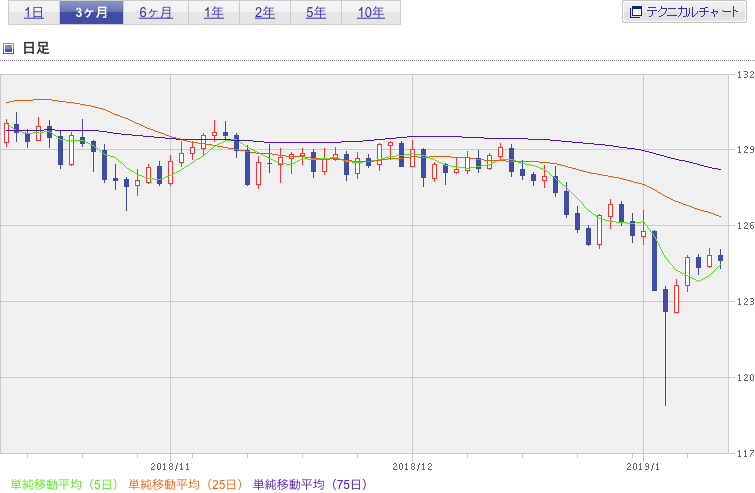Switch chart to 6ヶ月 range
755x493 pixels.
tap(156, 13)
